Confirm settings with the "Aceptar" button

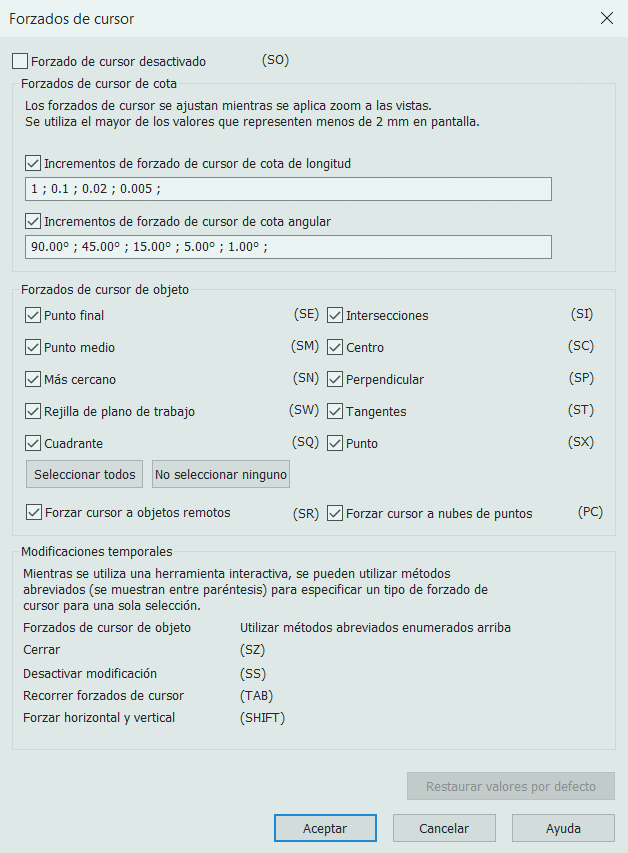325,828
